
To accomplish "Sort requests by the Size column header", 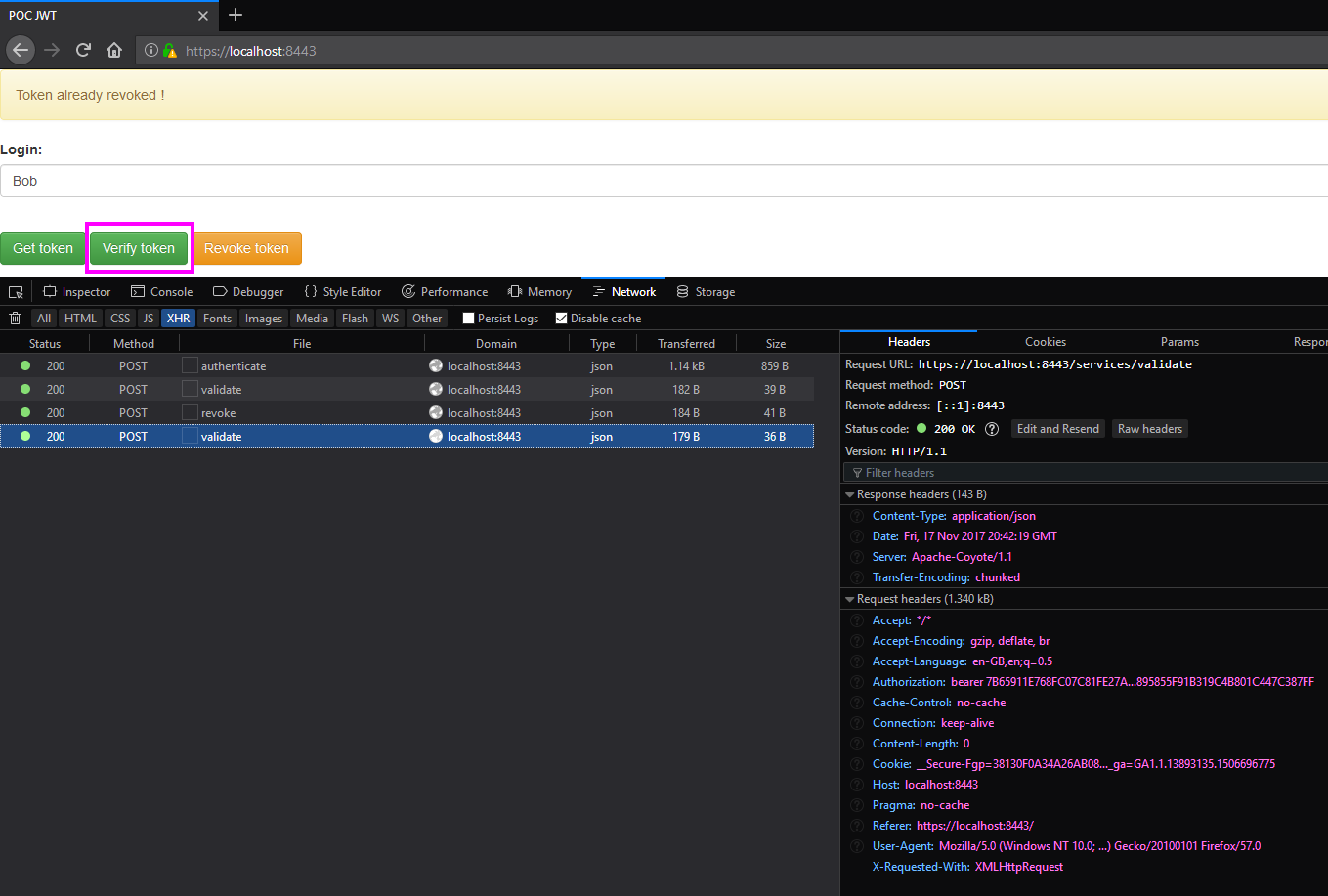I will 776,344.
